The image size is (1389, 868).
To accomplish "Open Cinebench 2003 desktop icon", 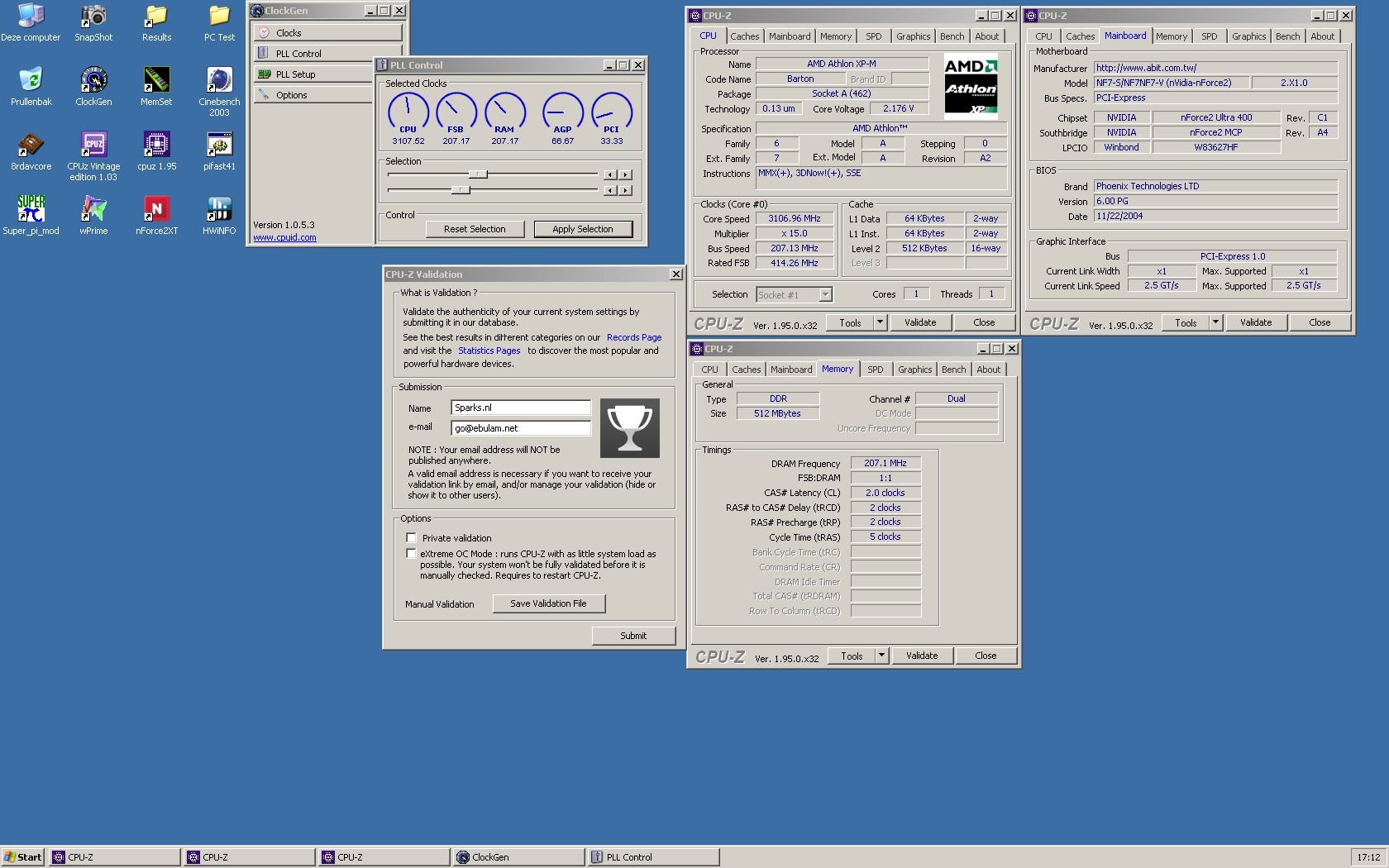I will tap(219, 93).
